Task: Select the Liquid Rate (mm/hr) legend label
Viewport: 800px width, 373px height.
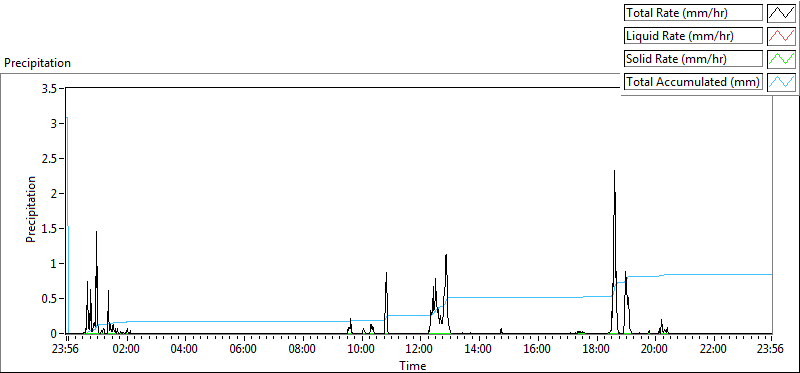Action: coord(694,36)
